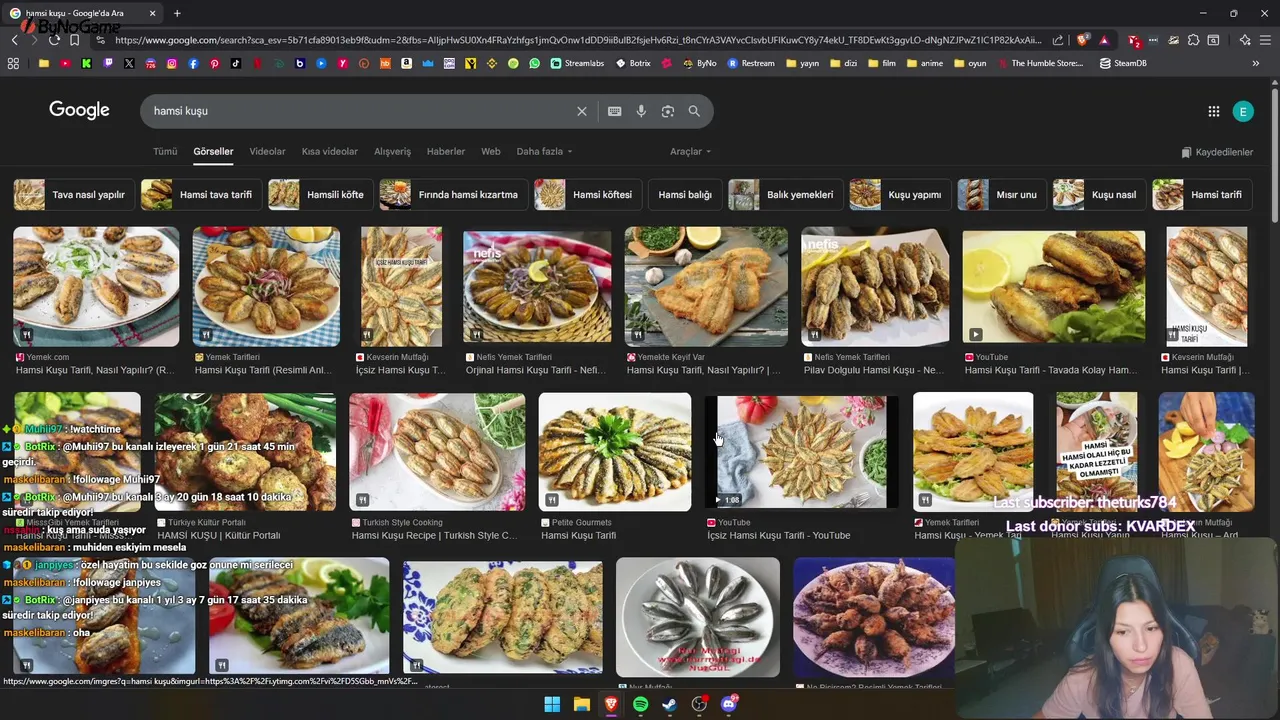Open the Google apps grid icon
1280x720 pixels.
click(1213, 111)
